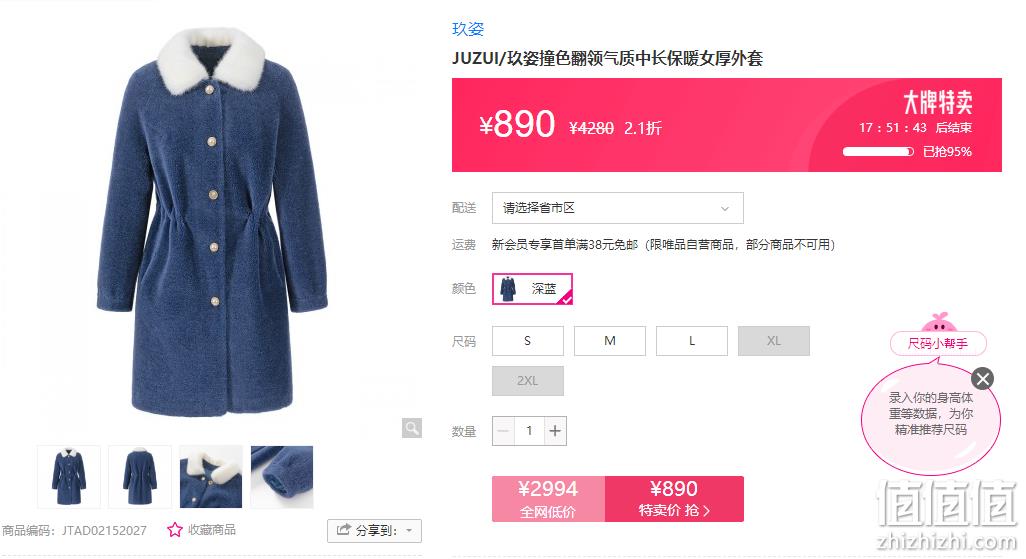This screenshot has width=1026, height=559.
Task: Decrease quantity with the minus button
Action: (x=503, y=431)
